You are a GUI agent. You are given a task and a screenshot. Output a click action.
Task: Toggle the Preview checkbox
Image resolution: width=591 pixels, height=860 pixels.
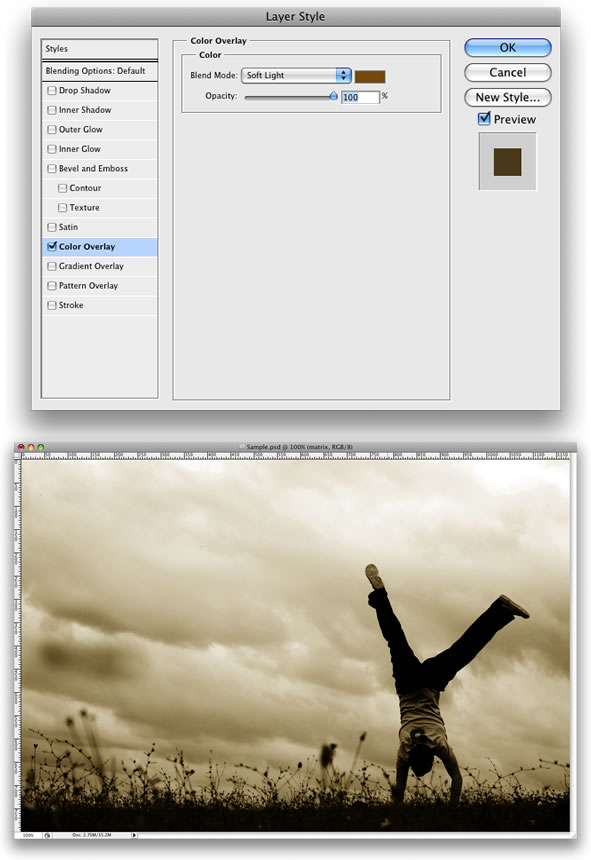[484, 118]
